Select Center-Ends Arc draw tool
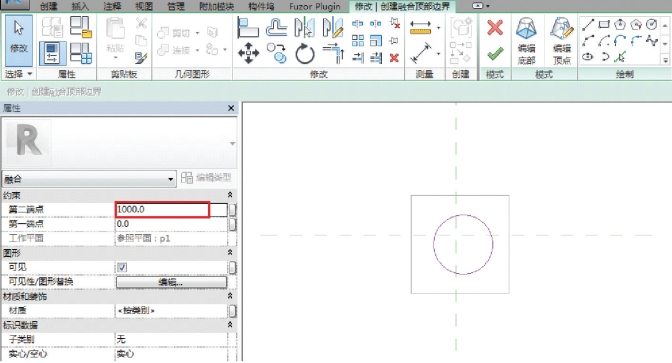This screenshot has height=363, width=672. (x=604, y=41)
